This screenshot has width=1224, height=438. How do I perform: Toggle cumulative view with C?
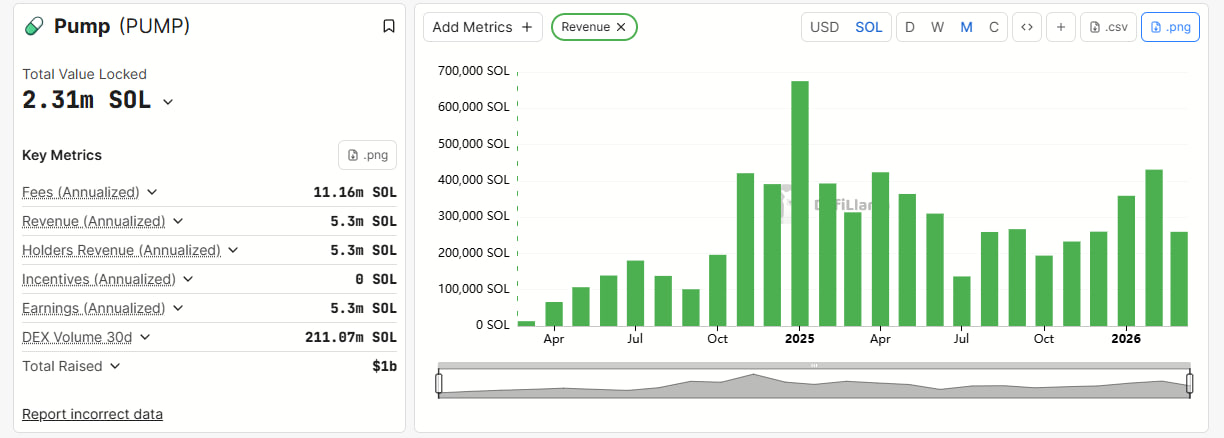click(993, 27)
